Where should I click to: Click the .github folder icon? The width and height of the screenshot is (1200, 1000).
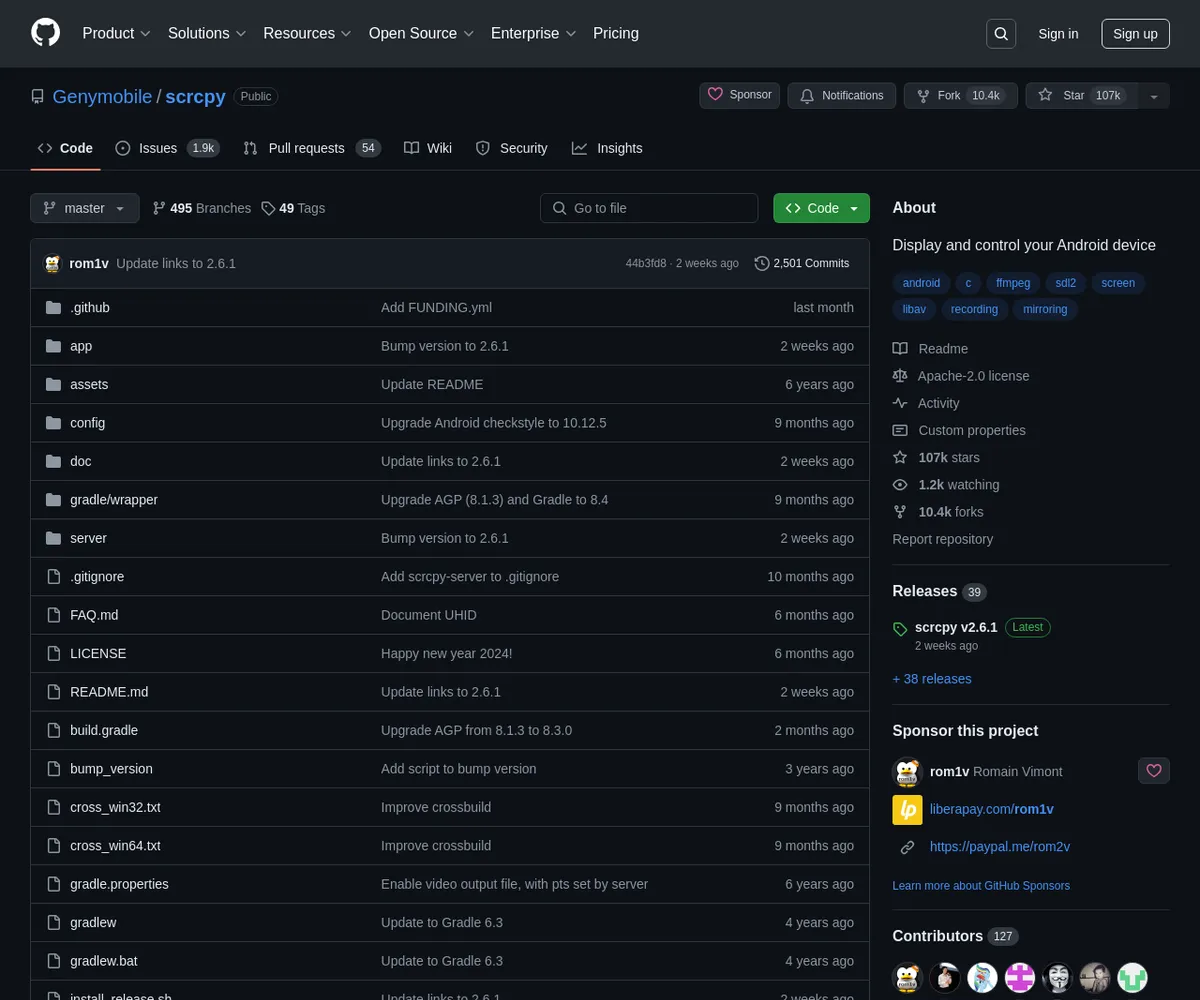click(54, 308)
